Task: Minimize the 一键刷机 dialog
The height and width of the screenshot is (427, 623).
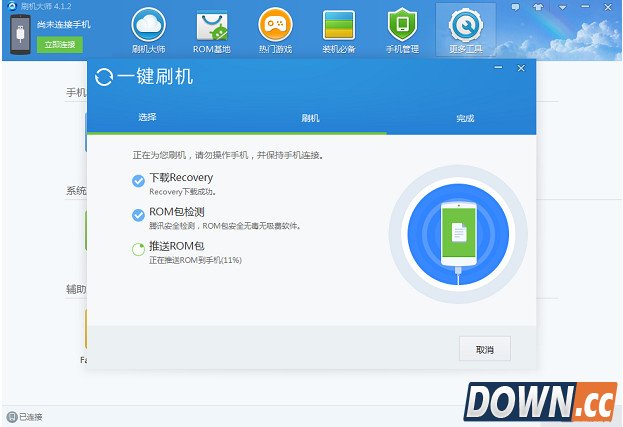Action: 499,68
